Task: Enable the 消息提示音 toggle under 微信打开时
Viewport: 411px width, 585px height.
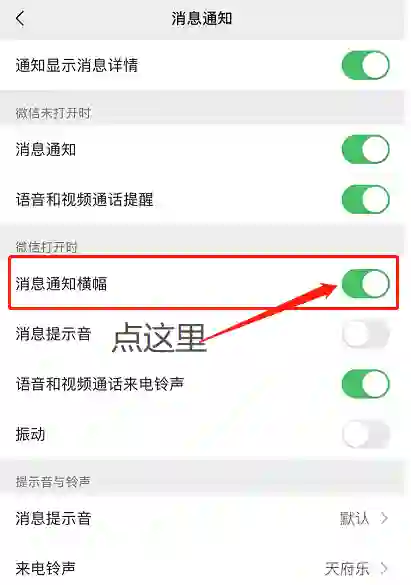Action: pyautogui.click(x=365, y=334)
